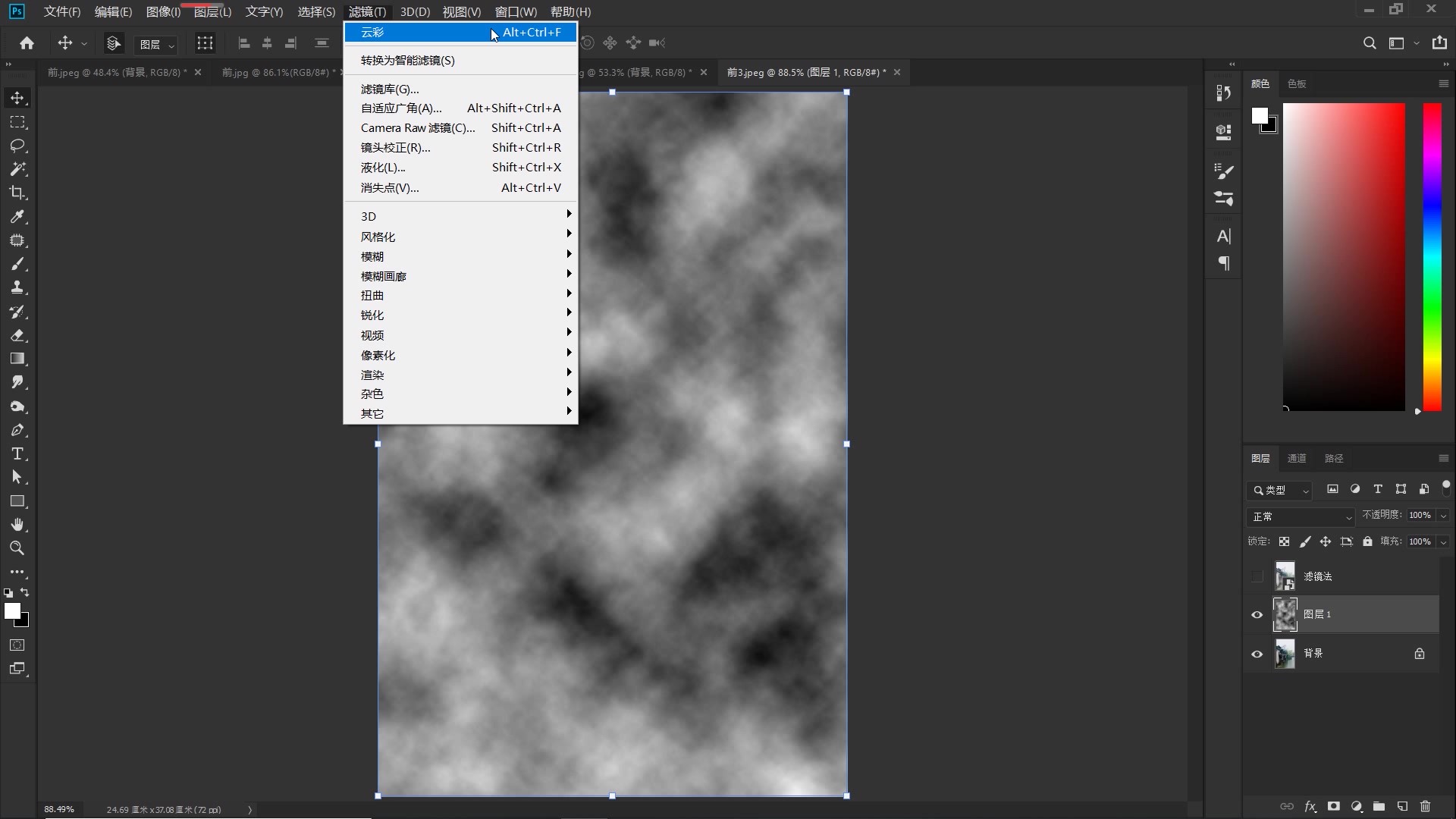This screenshot has height=819, width=1456.
Task: Click the foreground color swatch in toolbox
Action: tap(12, 611)
